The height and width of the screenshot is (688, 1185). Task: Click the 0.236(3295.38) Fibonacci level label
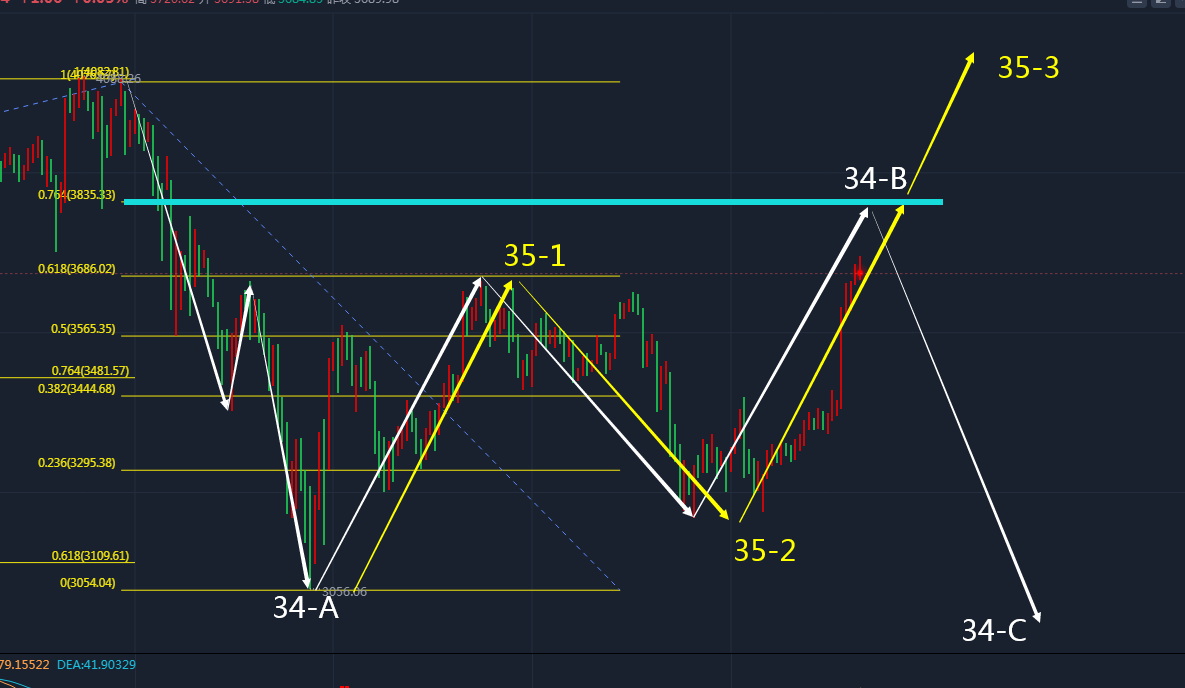76,463
